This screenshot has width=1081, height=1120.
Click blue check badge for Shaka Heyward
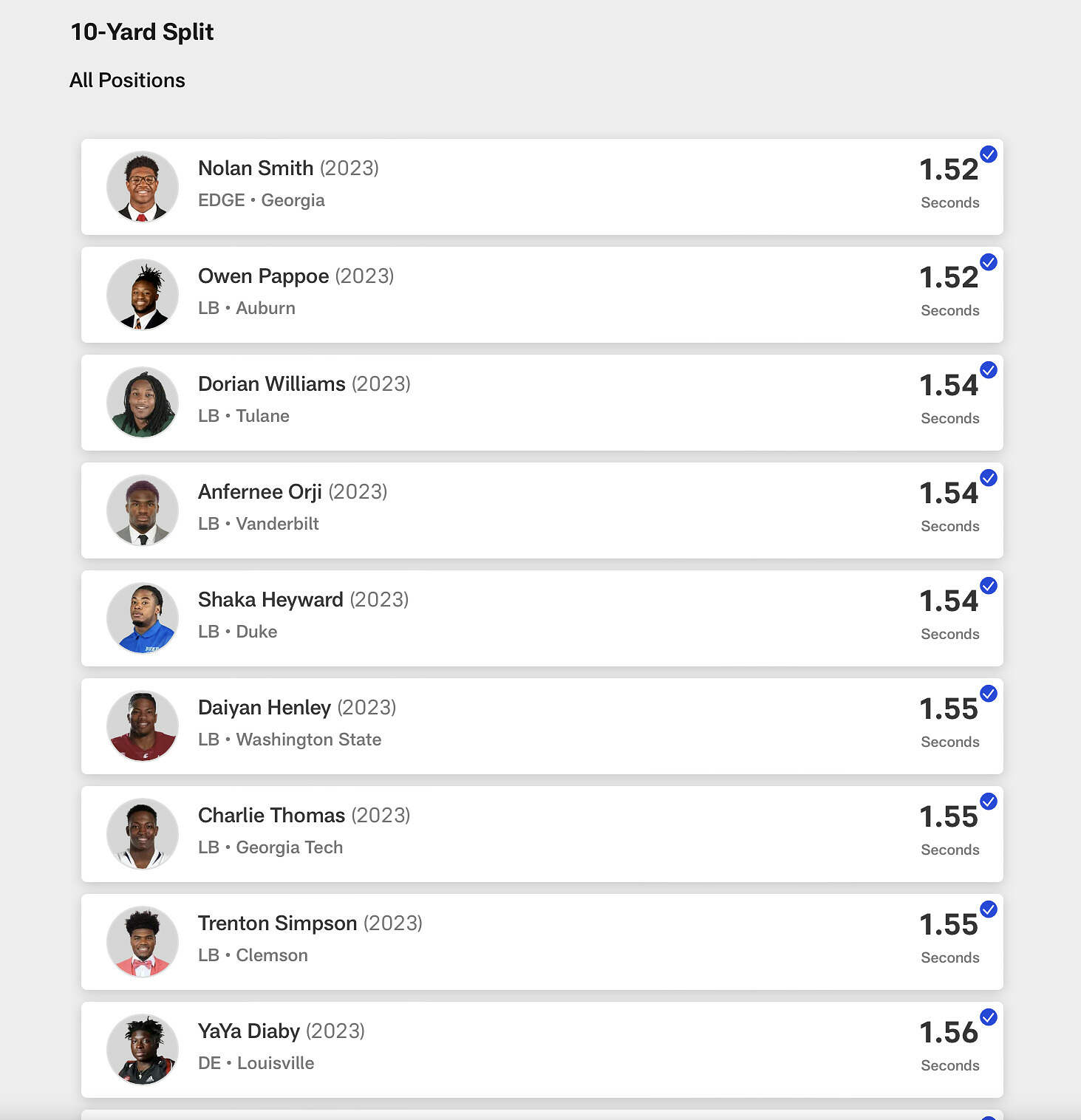tap(988, 586)
